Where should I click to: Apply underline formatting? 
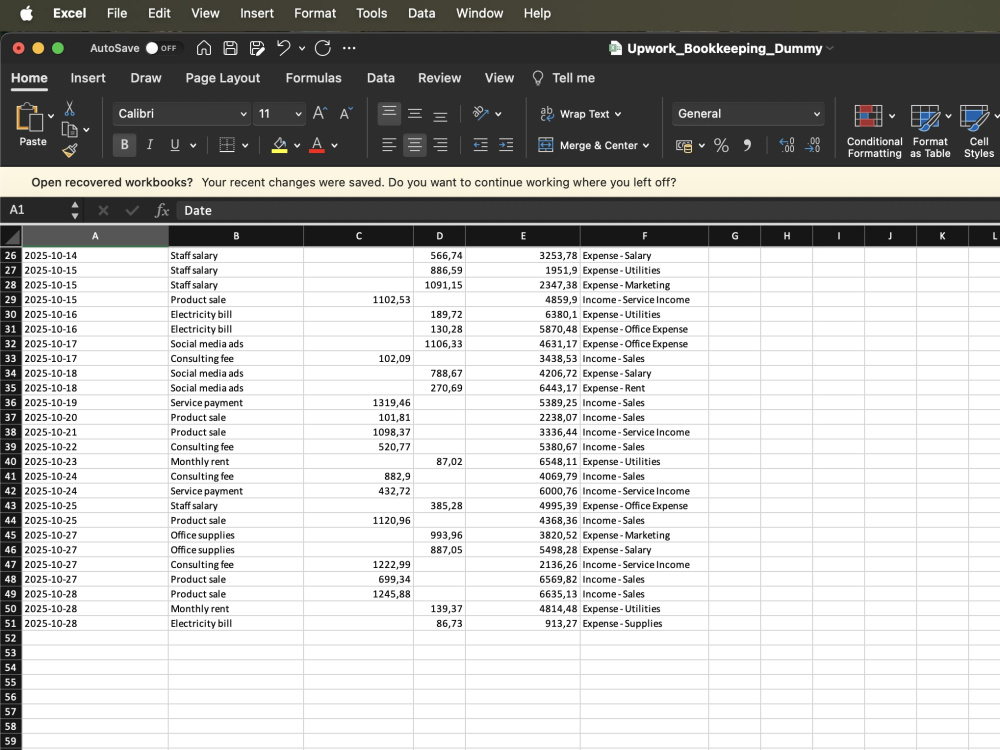pyautogui.click(x=175, y=145)
